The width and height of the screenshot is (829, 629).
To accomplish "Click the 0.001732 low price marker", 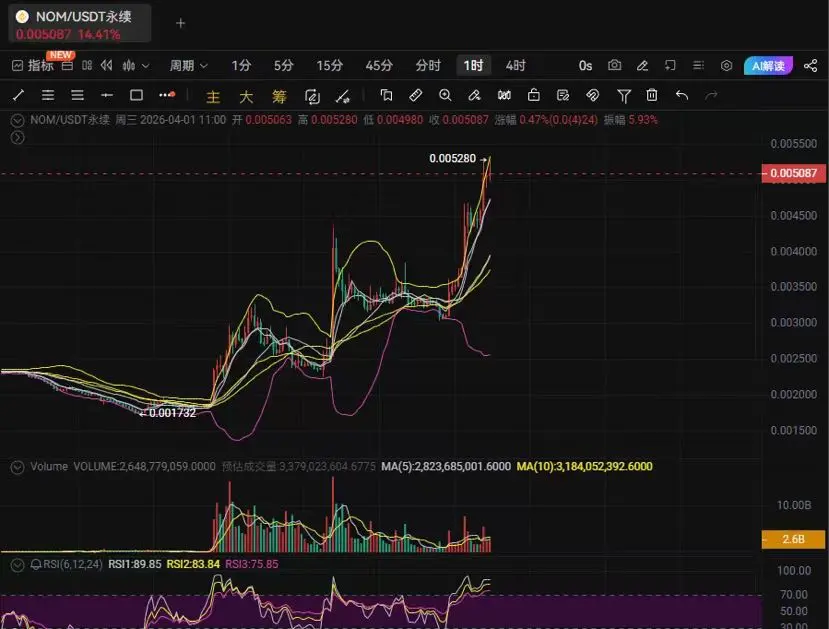I will 172,413.
